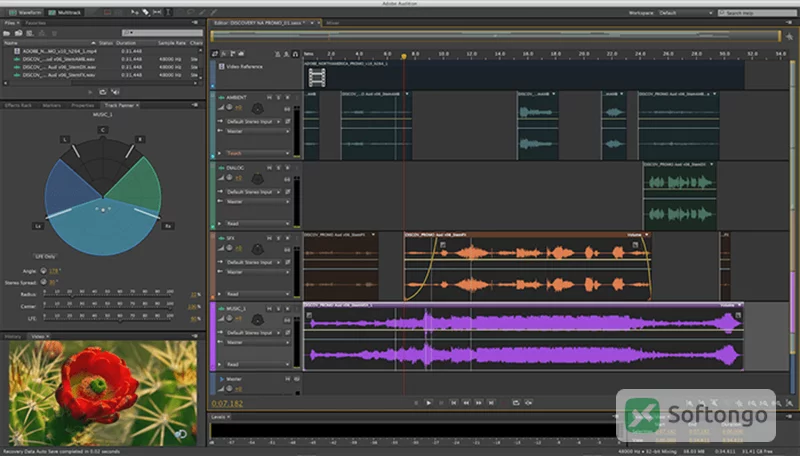The image size is (800, 456).
Task: Click the Loop Playback button in transport
Action: click(516, 402)
